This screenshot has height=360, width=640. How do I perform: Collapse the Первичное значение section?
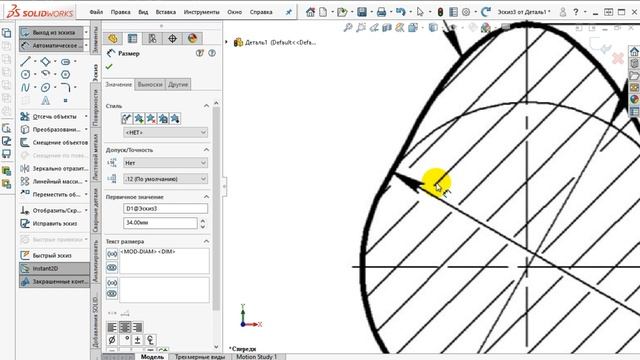tap(206, 197)
